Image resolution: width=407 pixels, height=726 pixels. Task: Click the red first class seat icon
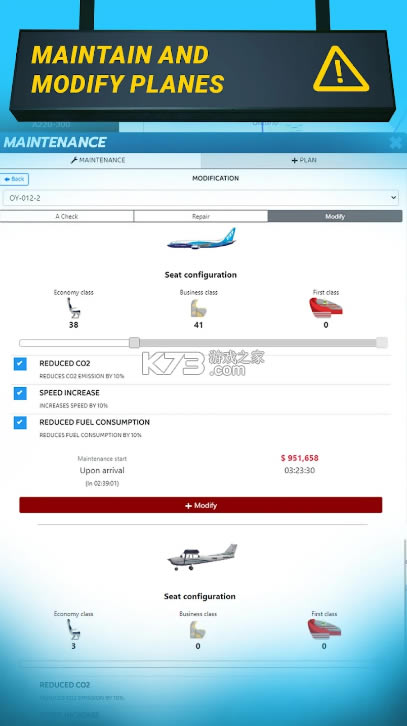point(326,307)
